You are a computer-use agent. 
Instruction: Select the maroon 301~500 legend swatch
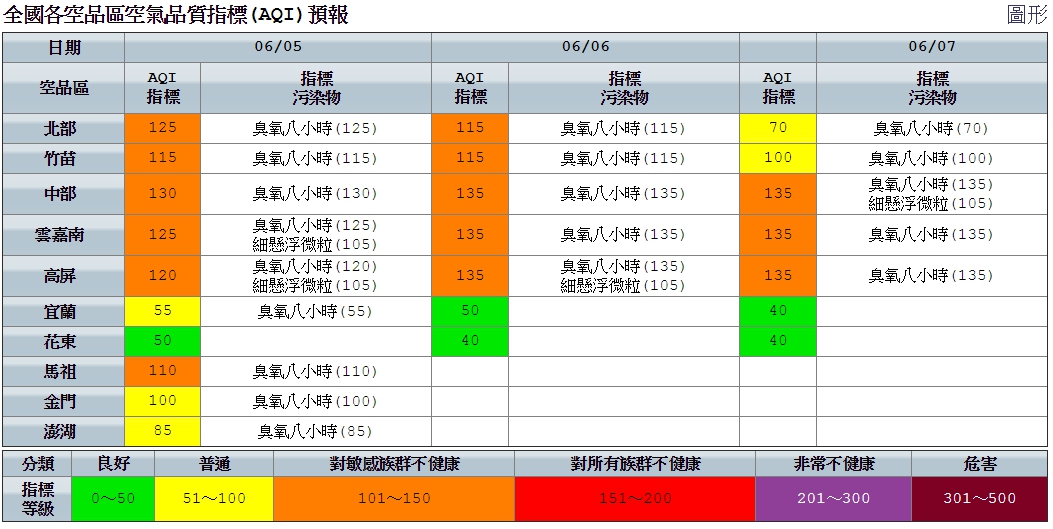point(980,499)
